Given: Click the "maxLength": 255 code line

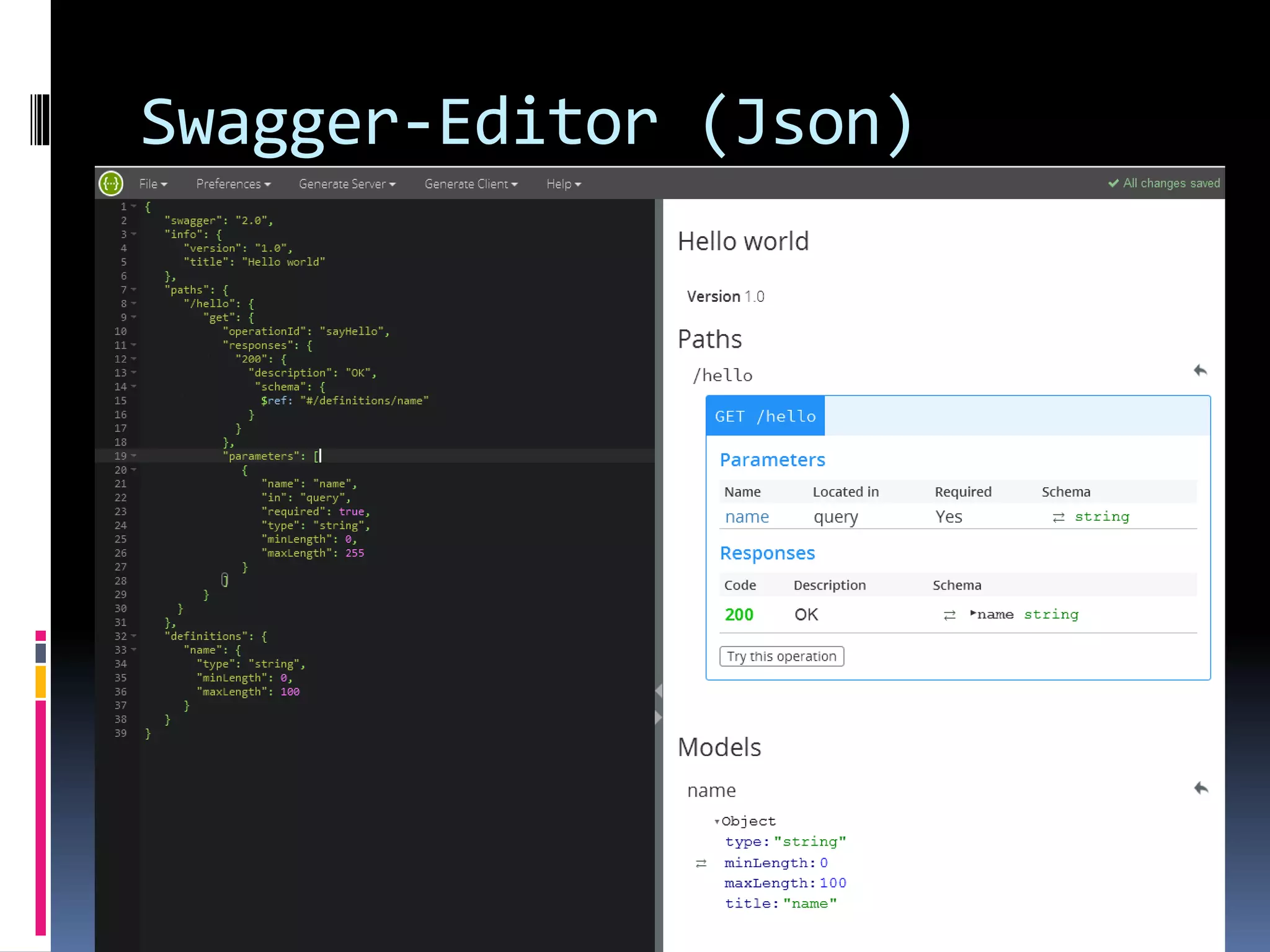Looking at the screenshot, I should [x=313, y=553].
